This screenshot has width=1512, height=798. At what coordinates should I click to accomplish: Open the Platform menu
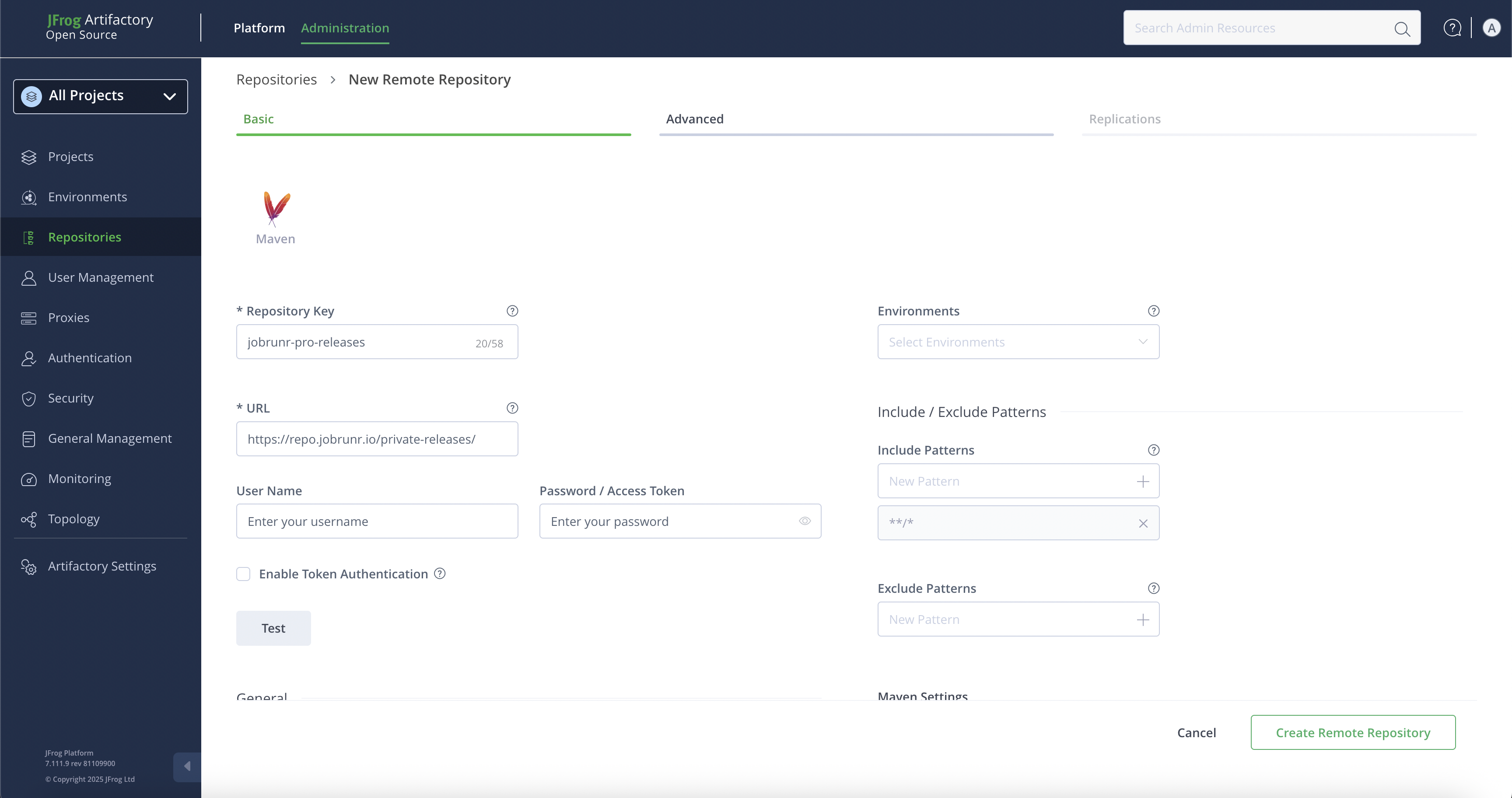(x=259, y=28)
